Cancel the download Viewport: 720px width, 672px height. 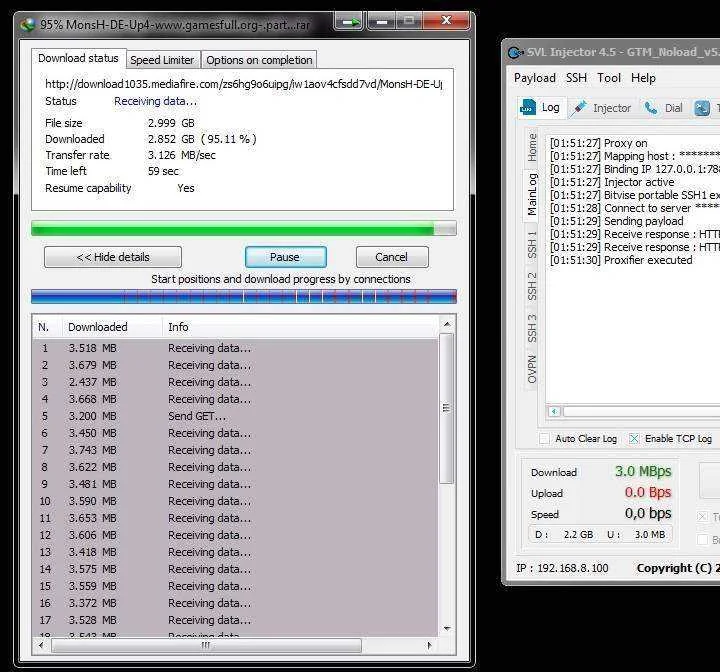point(392,257)
